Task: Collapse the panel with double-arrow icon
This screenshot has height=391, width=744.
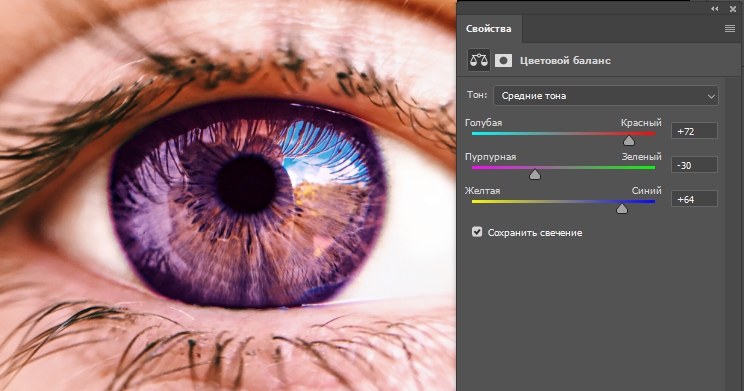Action: coord(715,9)
